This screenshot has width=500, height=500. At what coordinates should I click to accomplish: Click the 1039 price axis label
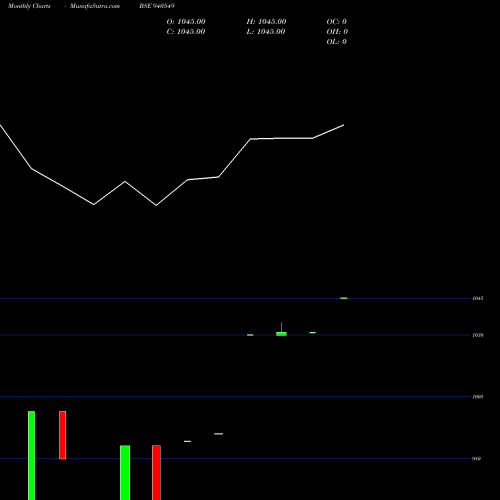point(478,335)
